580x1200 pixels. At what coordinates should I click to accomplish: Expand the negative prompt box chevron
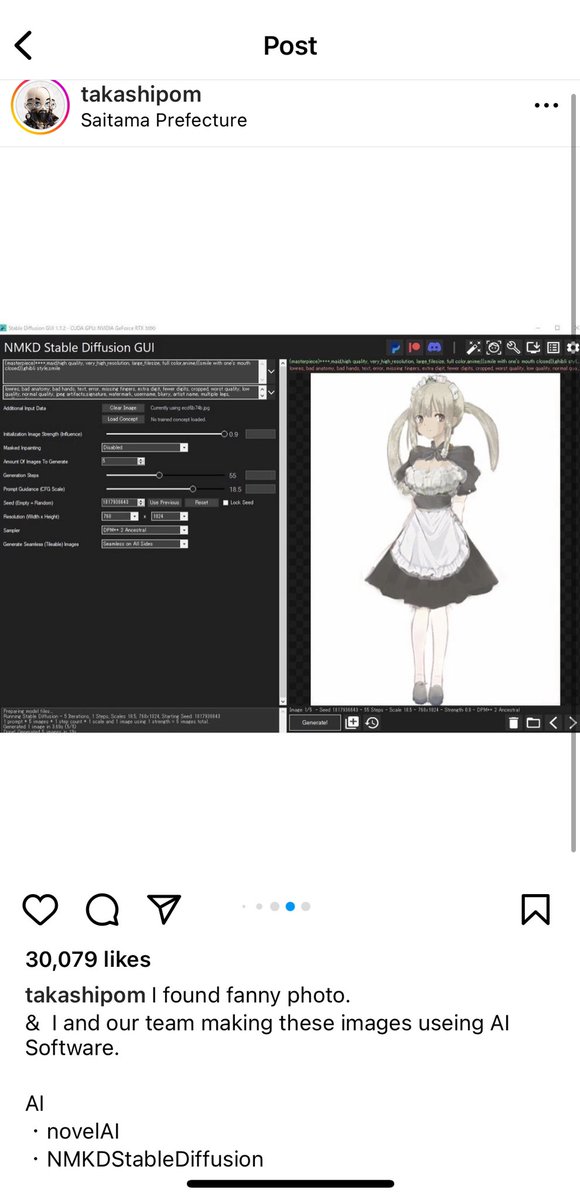pyautogui.click(x=271, y=392)
